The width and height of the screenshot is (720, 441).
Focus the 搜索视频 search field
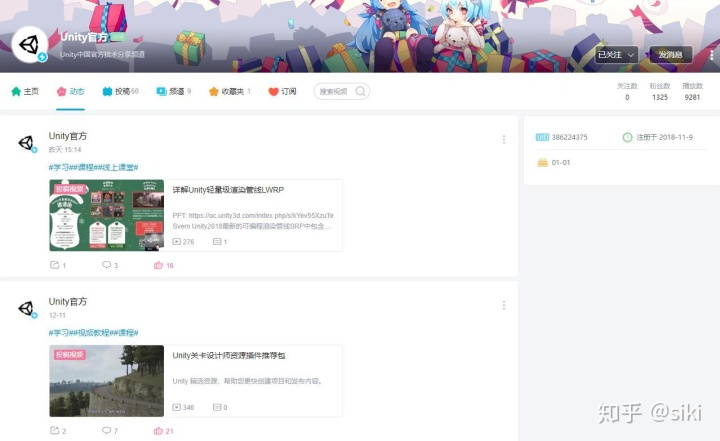[342, 91]
